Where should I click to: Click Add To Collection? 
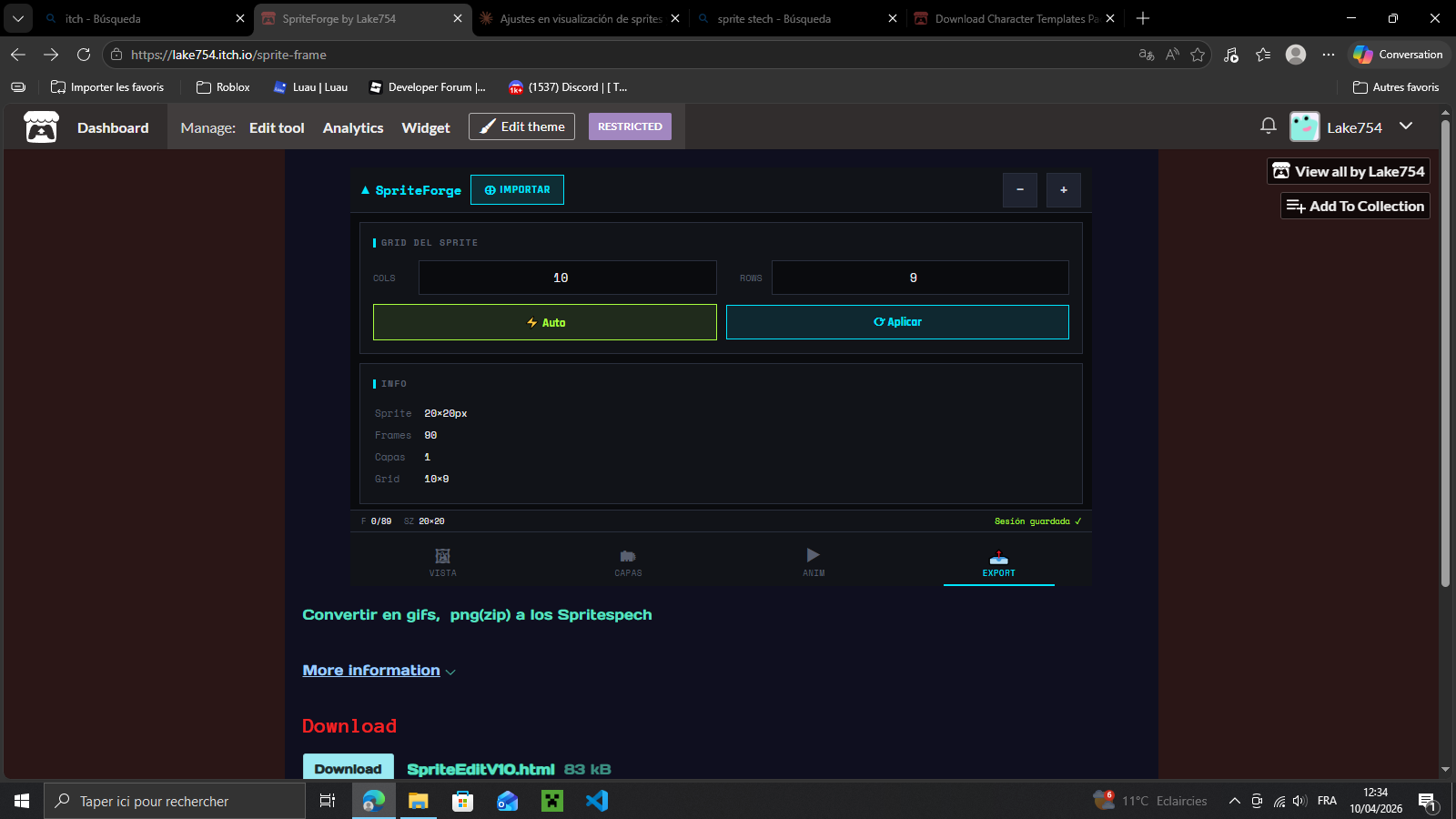(x=1356, y=206)
